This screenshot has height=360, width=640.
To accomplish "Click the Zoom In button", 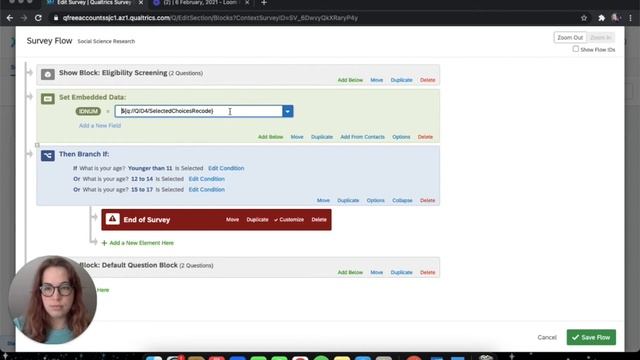I will [601, 38].
